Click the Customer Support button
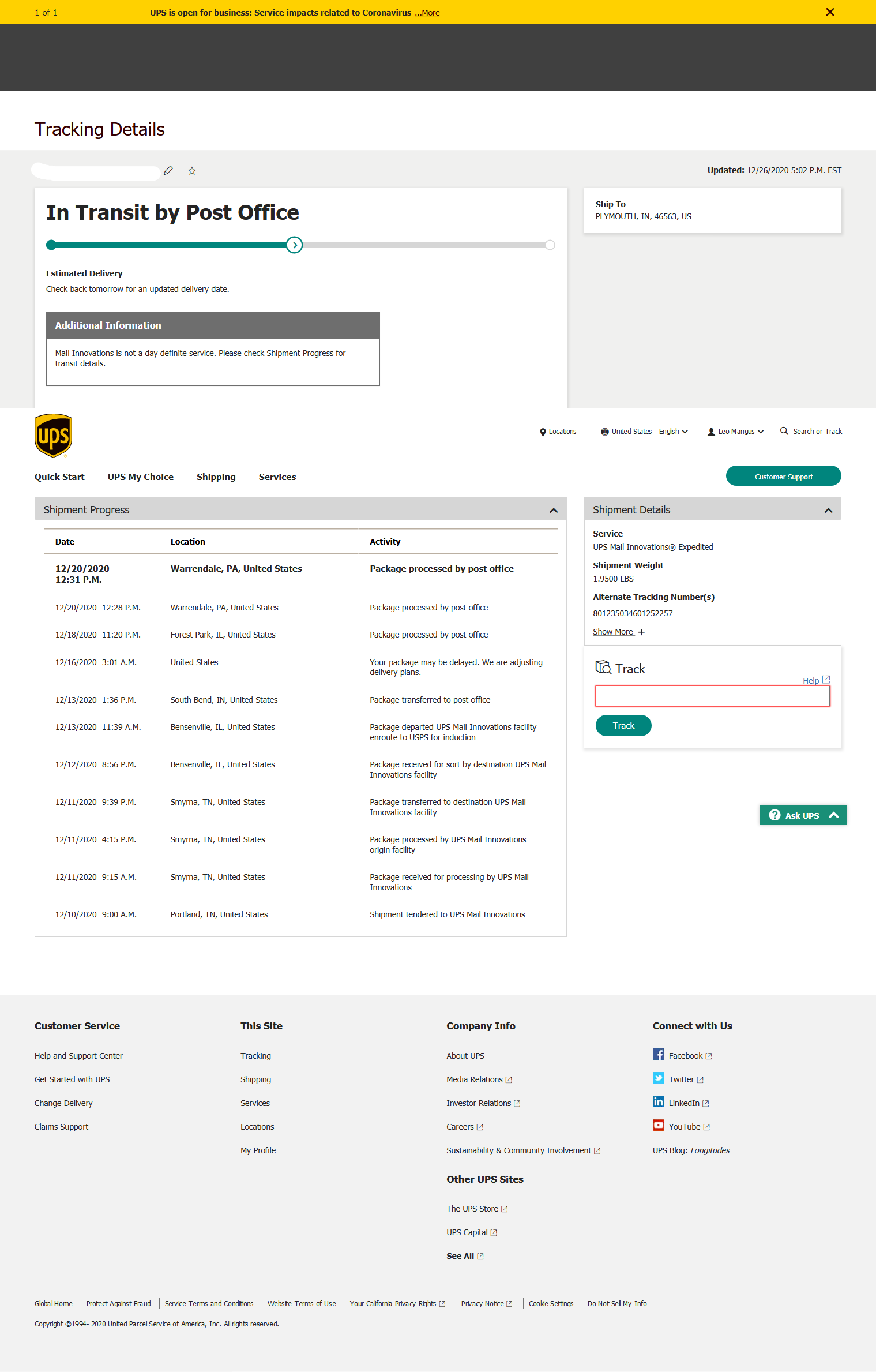Viewport: 876px width, 1372px height. pos(783,476)
